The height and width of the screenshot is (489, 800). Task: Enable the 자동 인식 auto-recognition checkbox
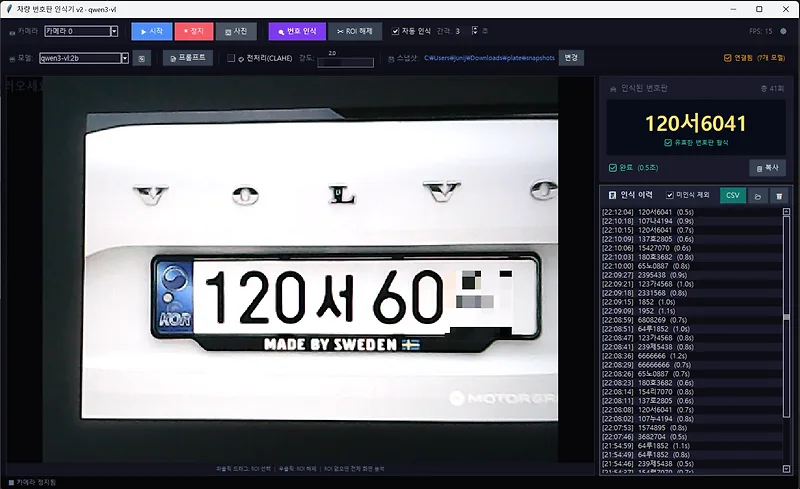coord(395,31)
